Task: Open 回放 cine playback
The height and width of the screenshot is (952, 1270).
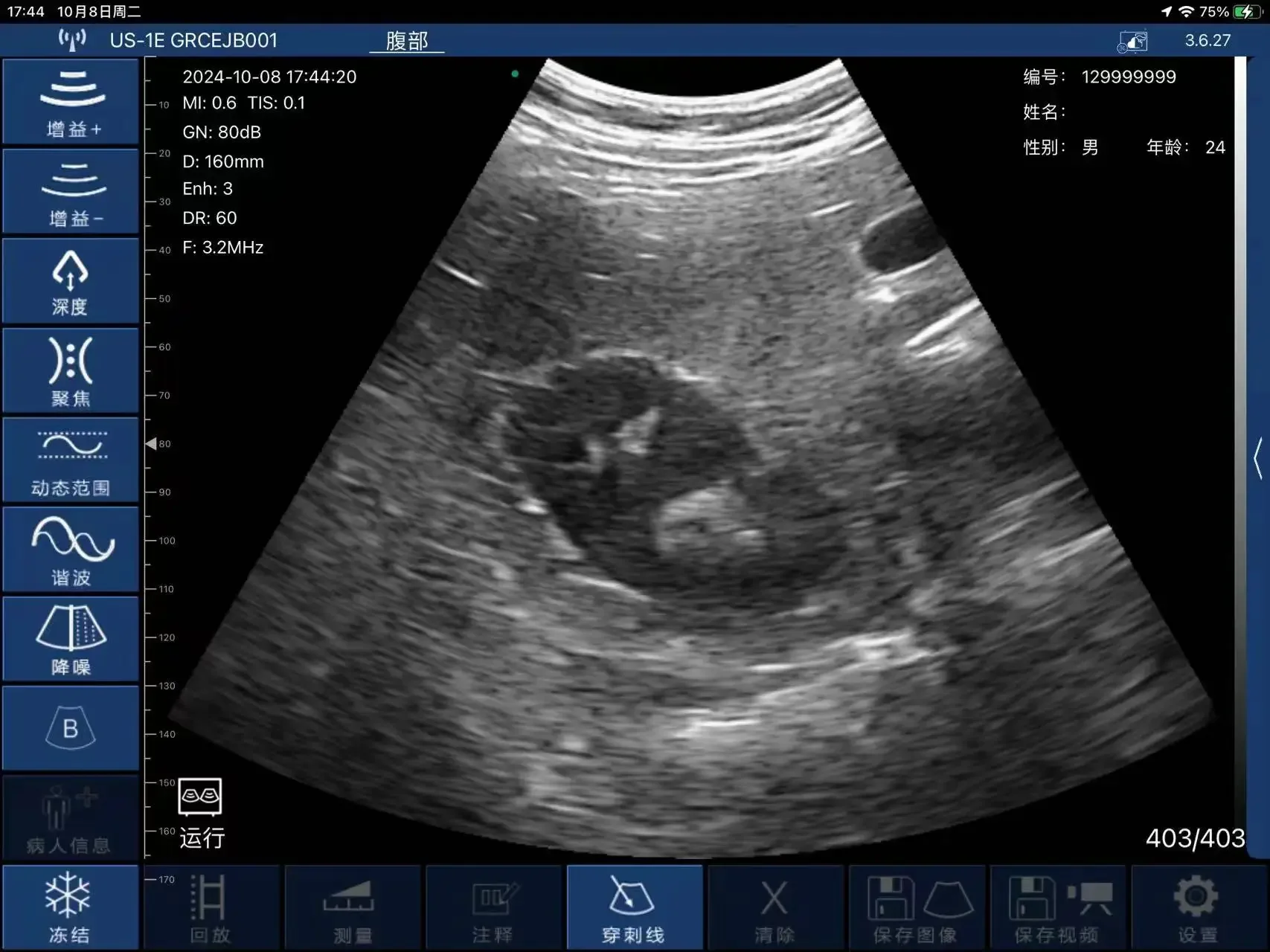Action: click(211, 908)
